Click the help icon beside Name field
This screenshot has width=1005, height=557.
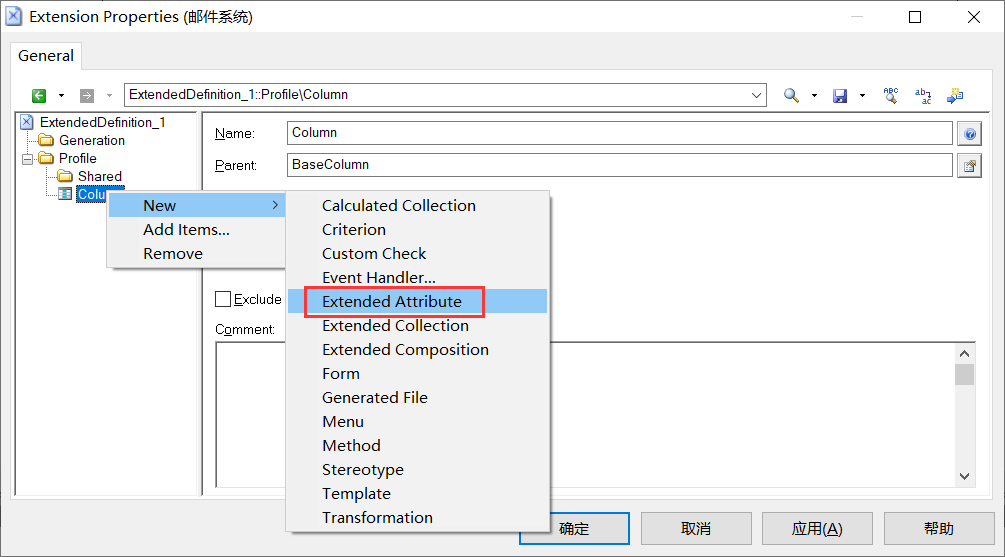pyautogui.click(x=970, y=134)
